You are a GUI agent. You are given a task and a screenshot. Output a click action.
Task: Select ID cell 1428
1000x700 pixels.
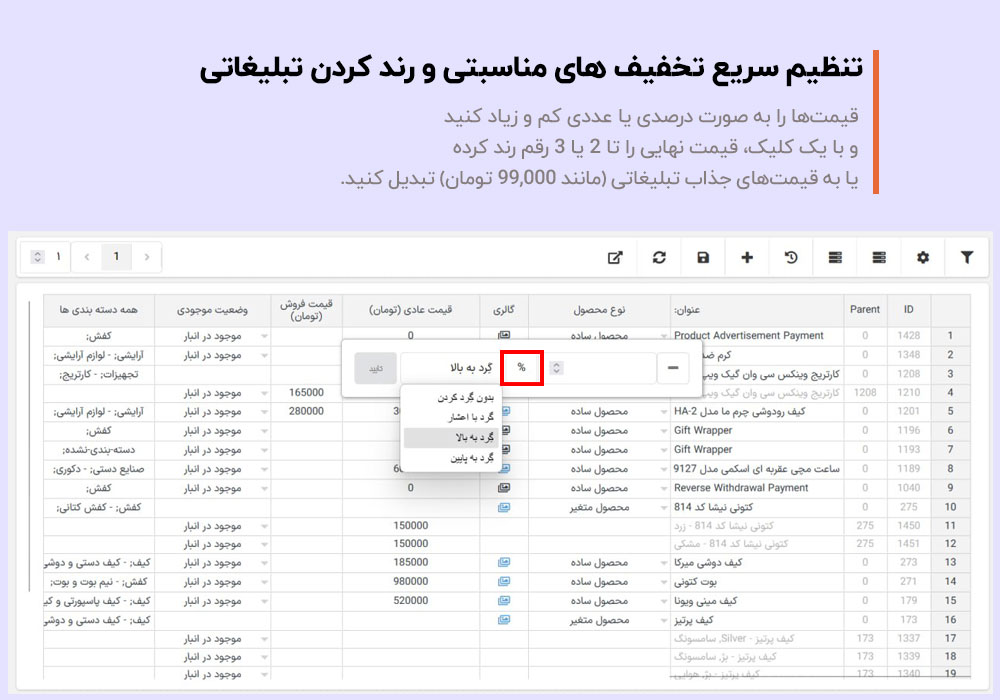pos(908,335)
